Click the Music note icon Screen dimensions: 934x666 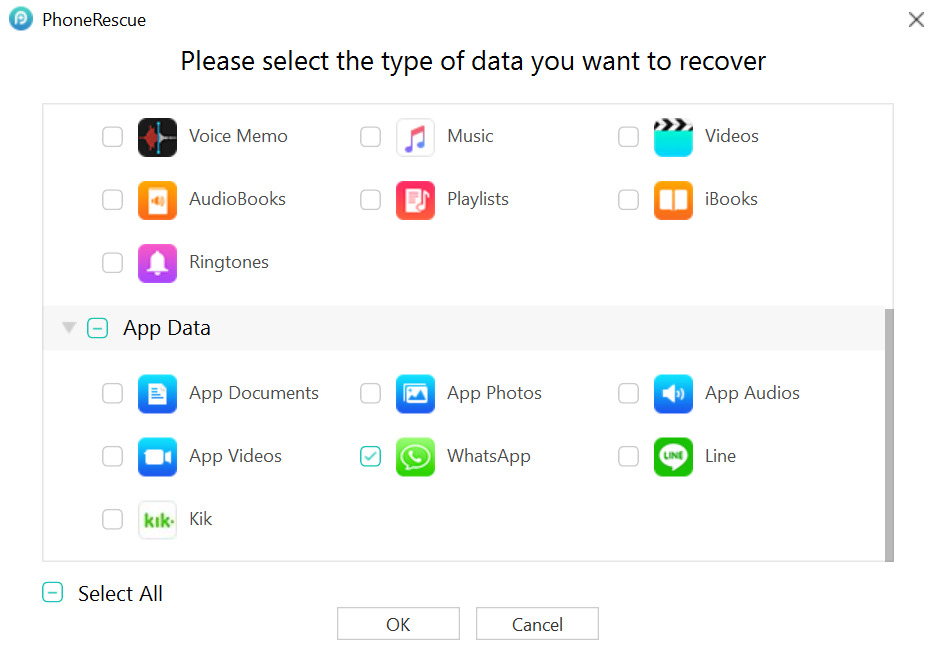click(415, 137)
